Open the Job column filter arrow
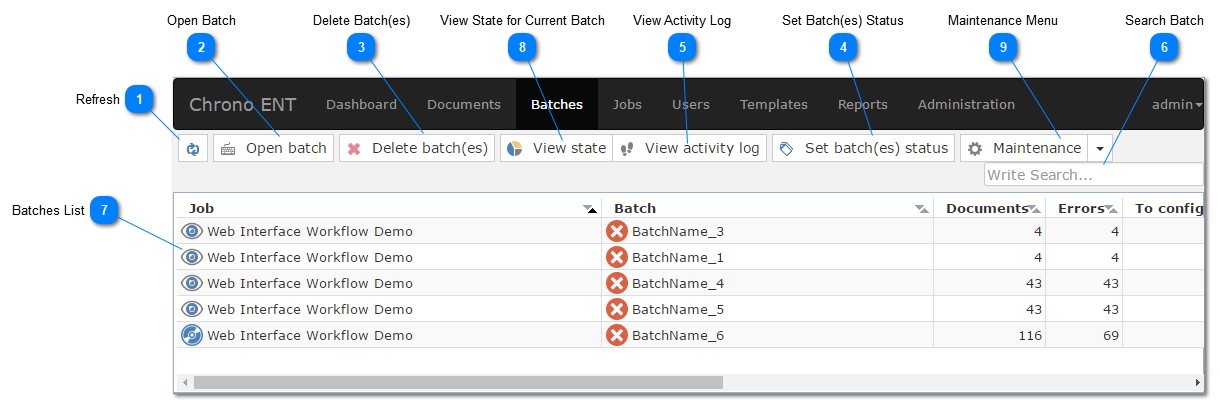 590,209
